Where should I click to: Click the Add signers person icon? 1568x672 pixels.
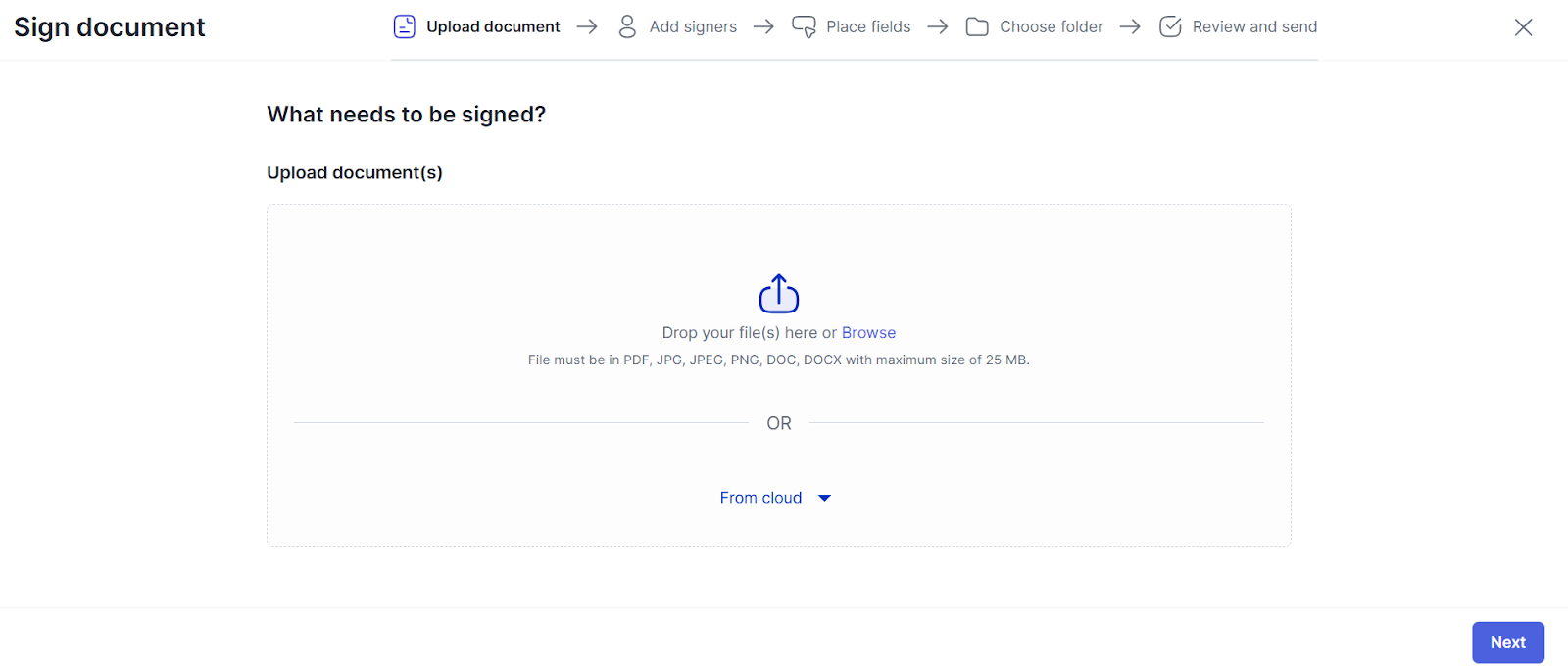tap(627, 26)
